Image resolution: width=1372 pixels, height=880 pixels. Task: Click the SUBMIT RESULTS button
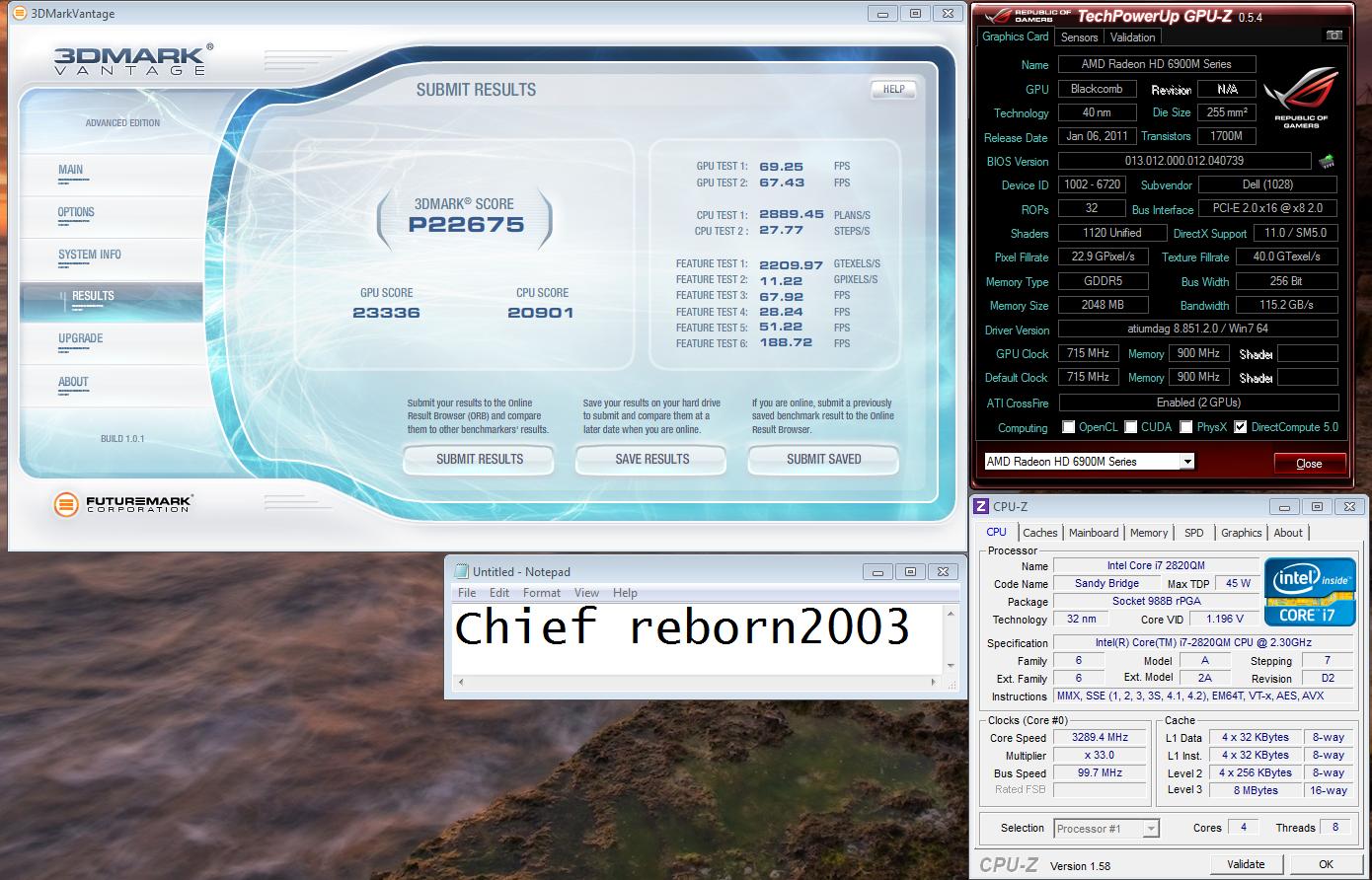(x=480, y=459)
